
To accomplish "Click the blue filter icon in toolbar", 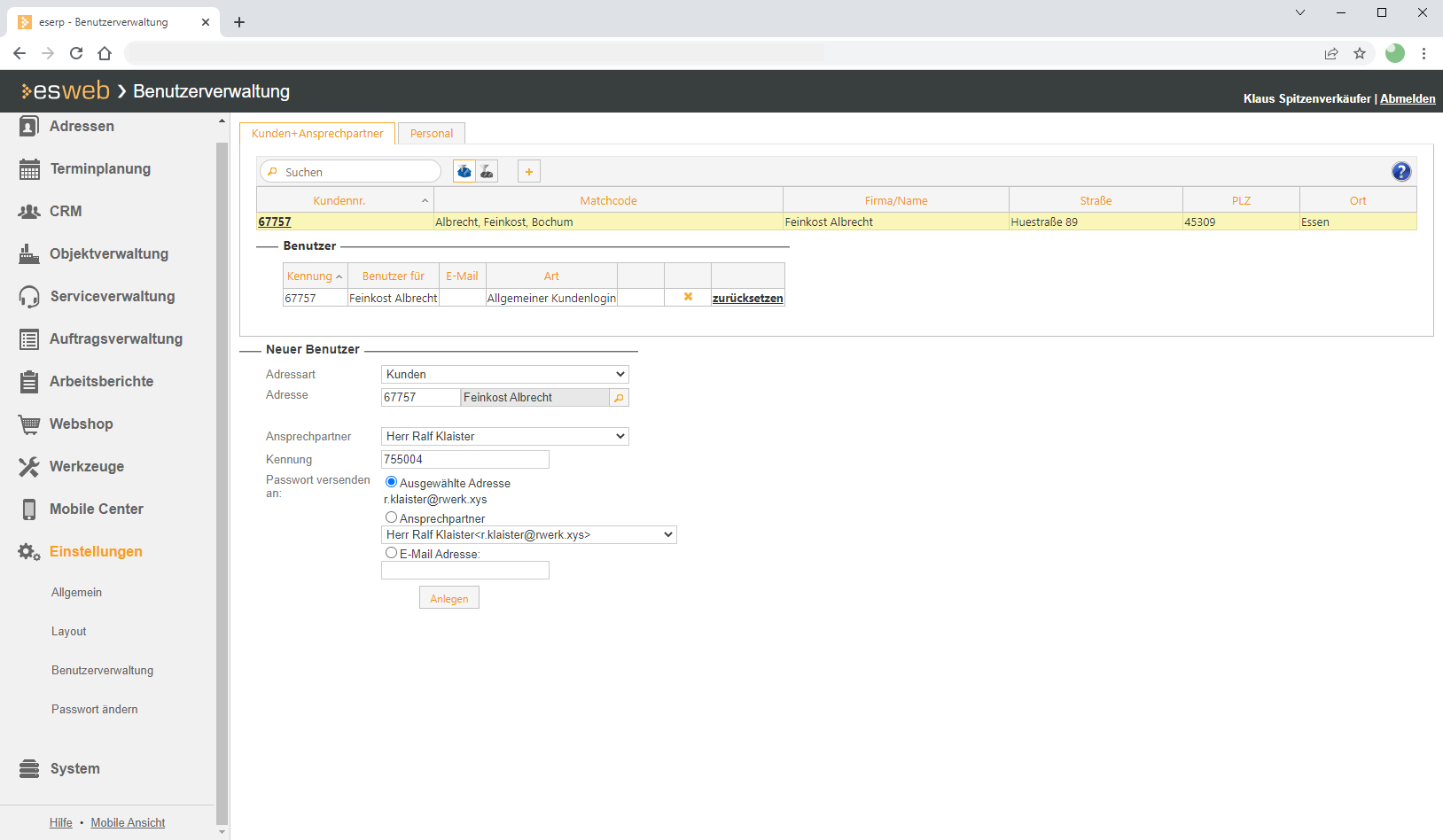I will click(x=464, y=172).
